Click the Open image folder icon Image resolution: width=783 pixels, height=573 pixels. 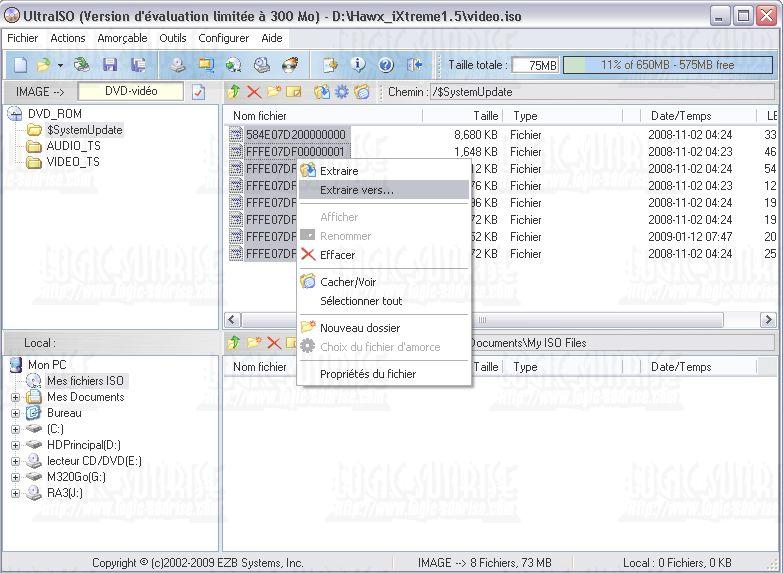coord(44,65)
